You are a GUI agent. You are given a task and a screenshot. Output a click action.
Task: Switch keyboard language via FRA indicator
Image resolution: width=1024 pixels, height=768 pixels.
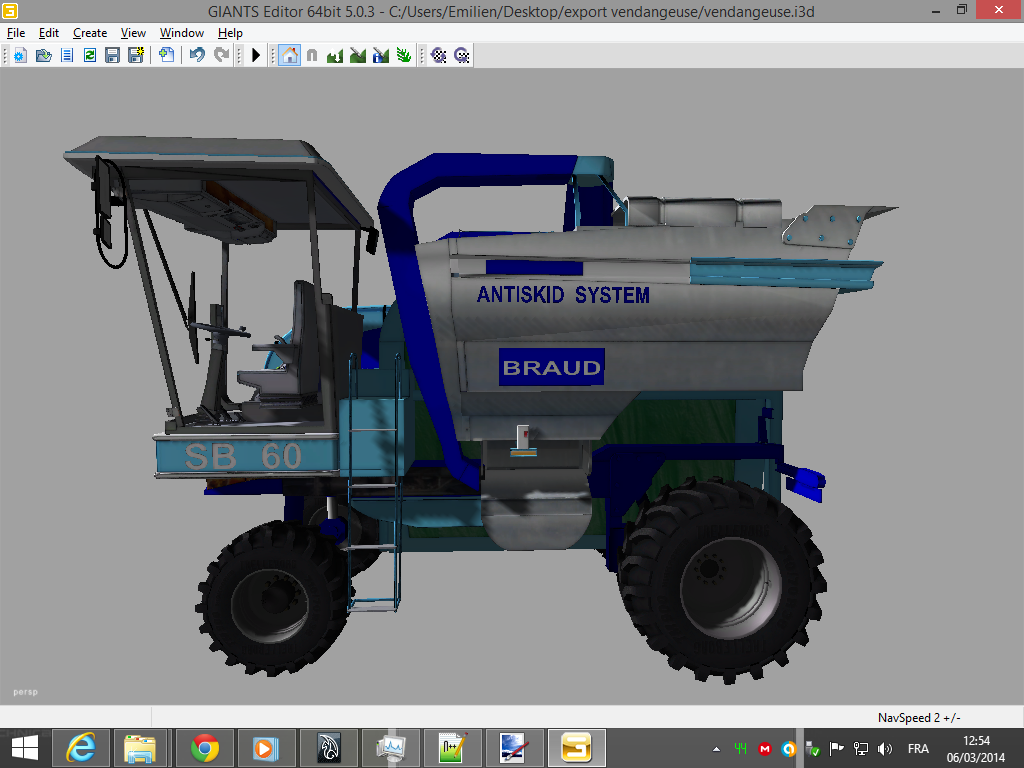(x=918, y=749)
